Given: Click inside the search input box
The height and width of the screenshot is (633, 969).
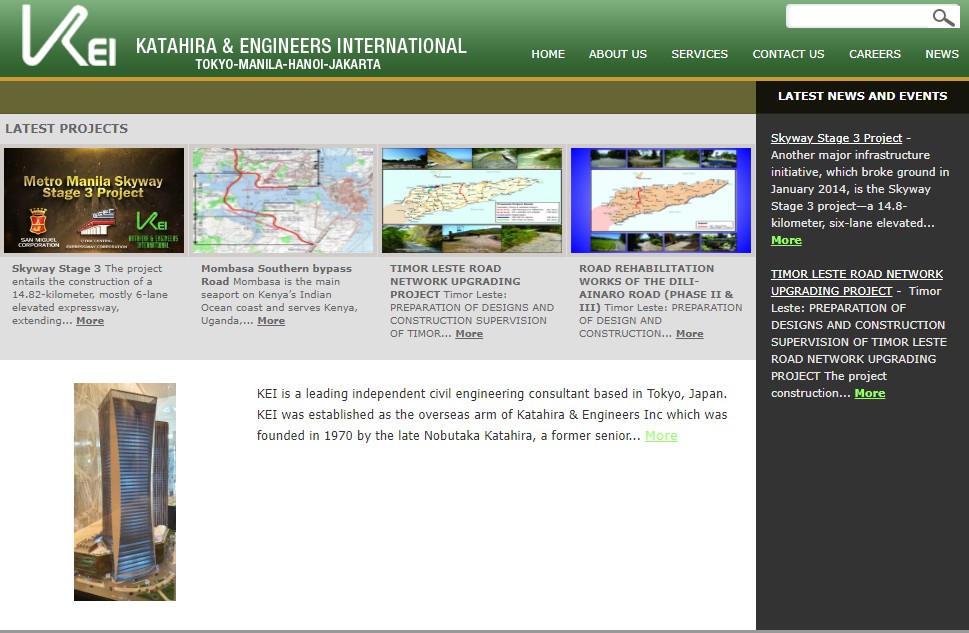Looking at the screenshot, I should coord(860,16).
